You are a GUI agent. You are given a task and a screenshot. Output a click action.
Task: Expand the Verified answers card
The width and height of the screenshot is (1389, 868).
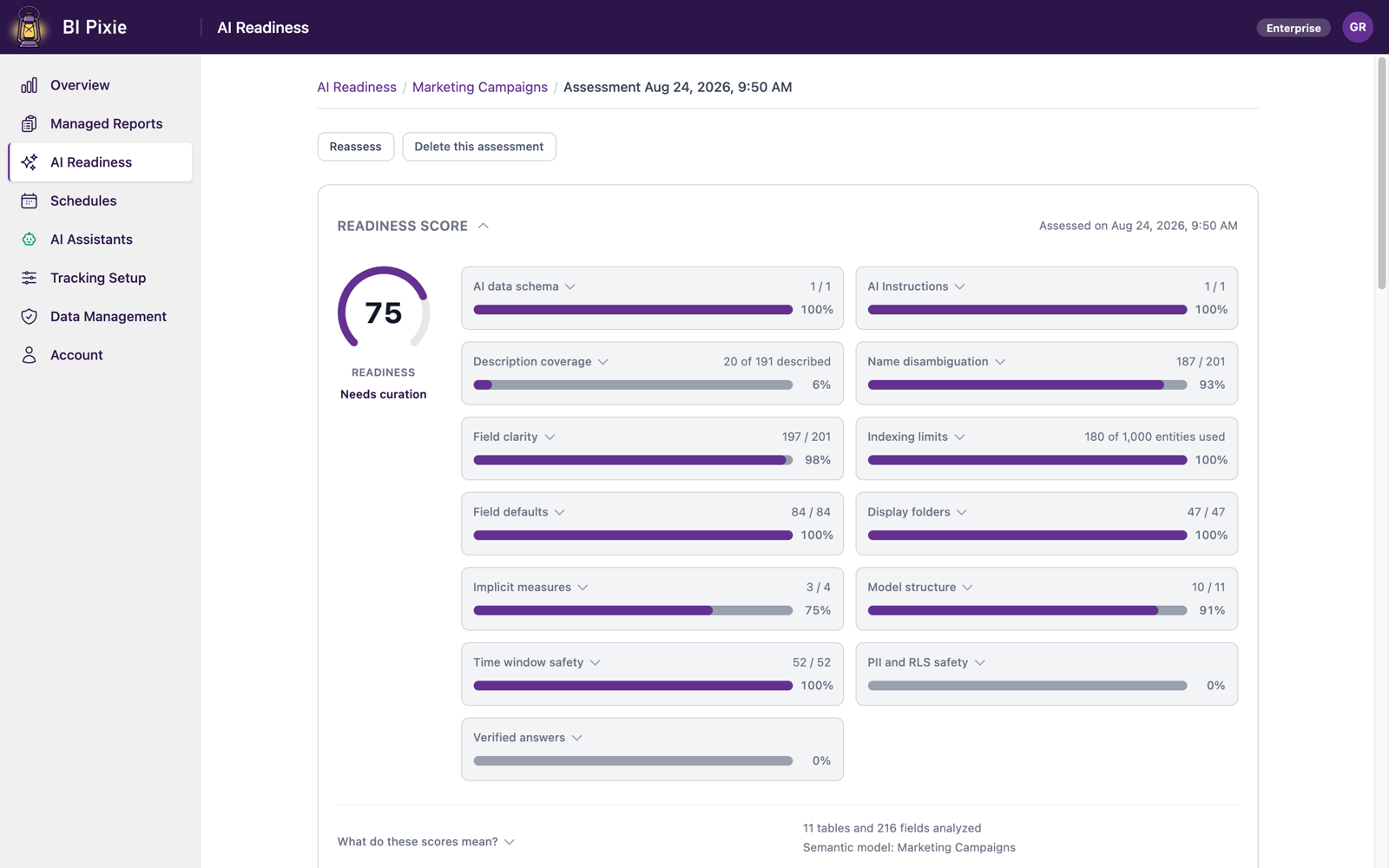tap(577, 738)
